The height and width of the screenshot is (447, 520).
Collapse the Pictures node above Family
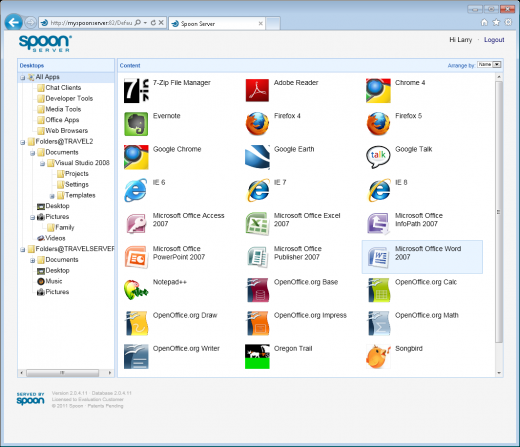point(33,217)
